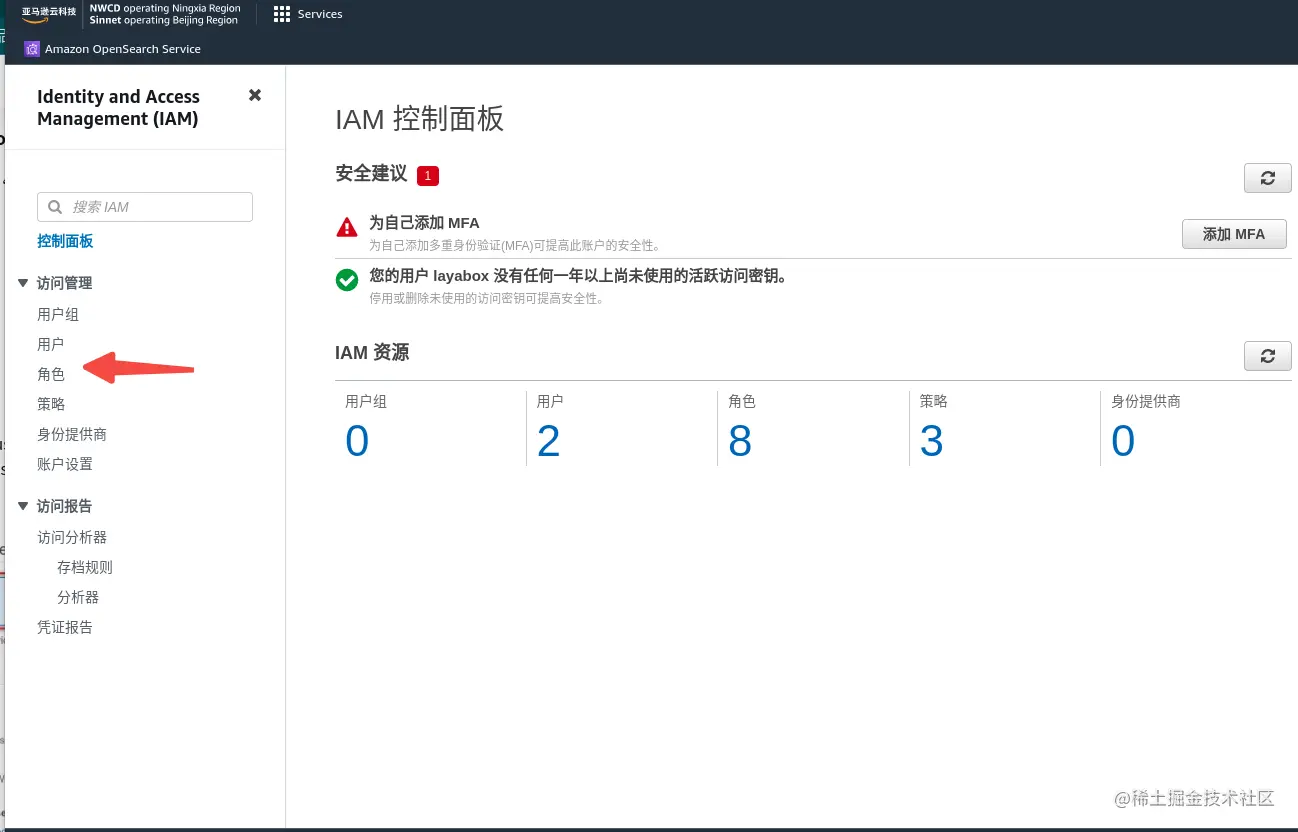Viewport: 1298px width, 832px height.
Task: Click 停用或删除未使用的访问密钥 description text
Action: tap(486, 298)
